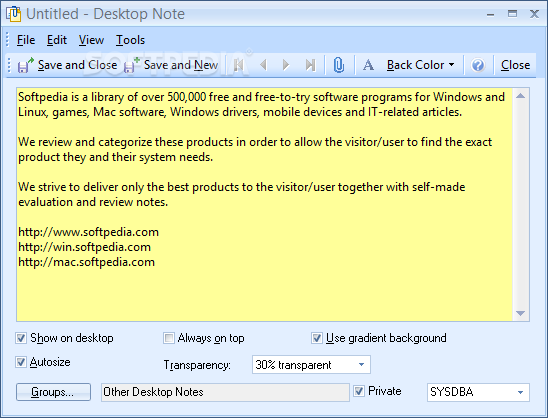
Task: Open the Transparency dropdown showing 30% transparent
Action: pos(311,365)
